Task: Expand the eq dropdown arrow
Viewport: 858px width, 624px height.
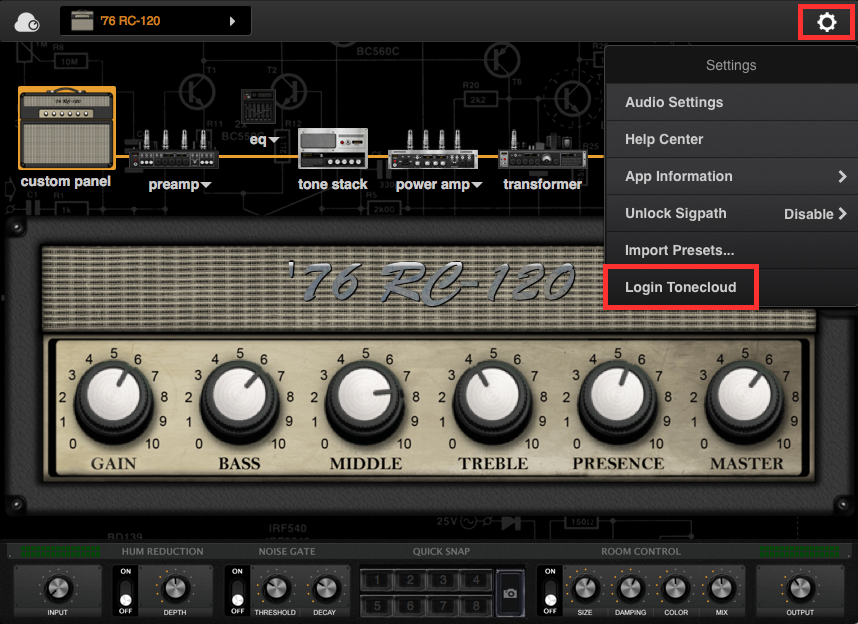Action: coord(274,140)
